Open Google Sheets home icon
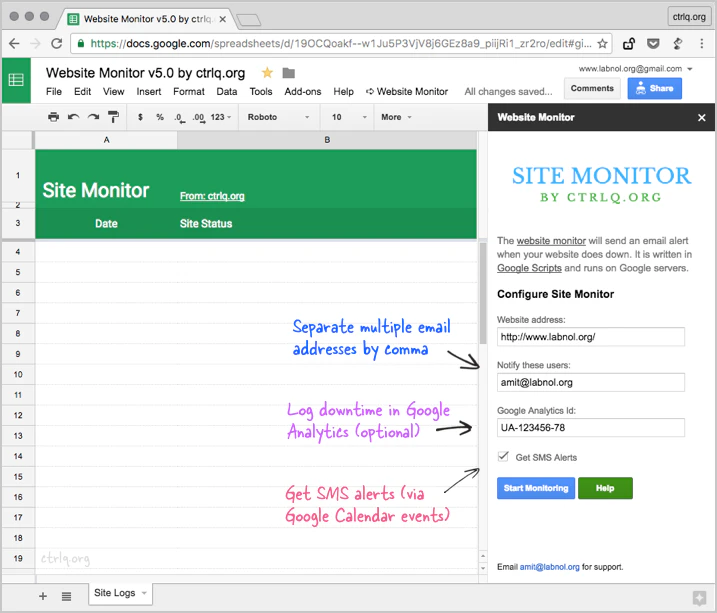 pyautogui.click(x=16, y=80)
